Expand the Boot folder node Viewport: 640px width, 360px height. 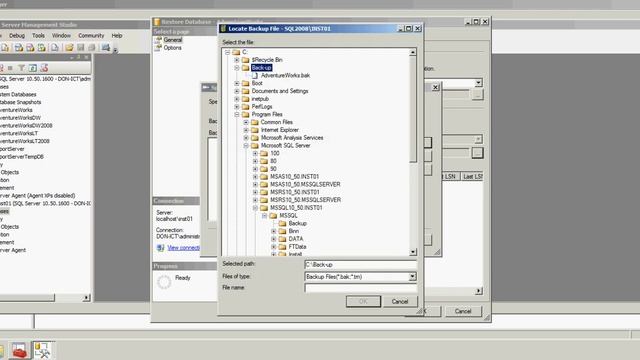(237, 83)
